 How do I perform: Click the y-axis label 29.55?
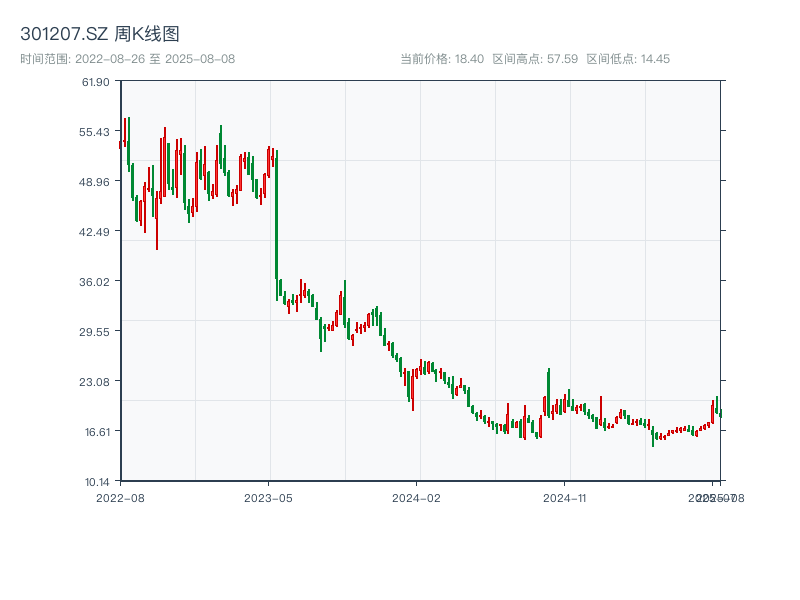click(x=94, y=332)
